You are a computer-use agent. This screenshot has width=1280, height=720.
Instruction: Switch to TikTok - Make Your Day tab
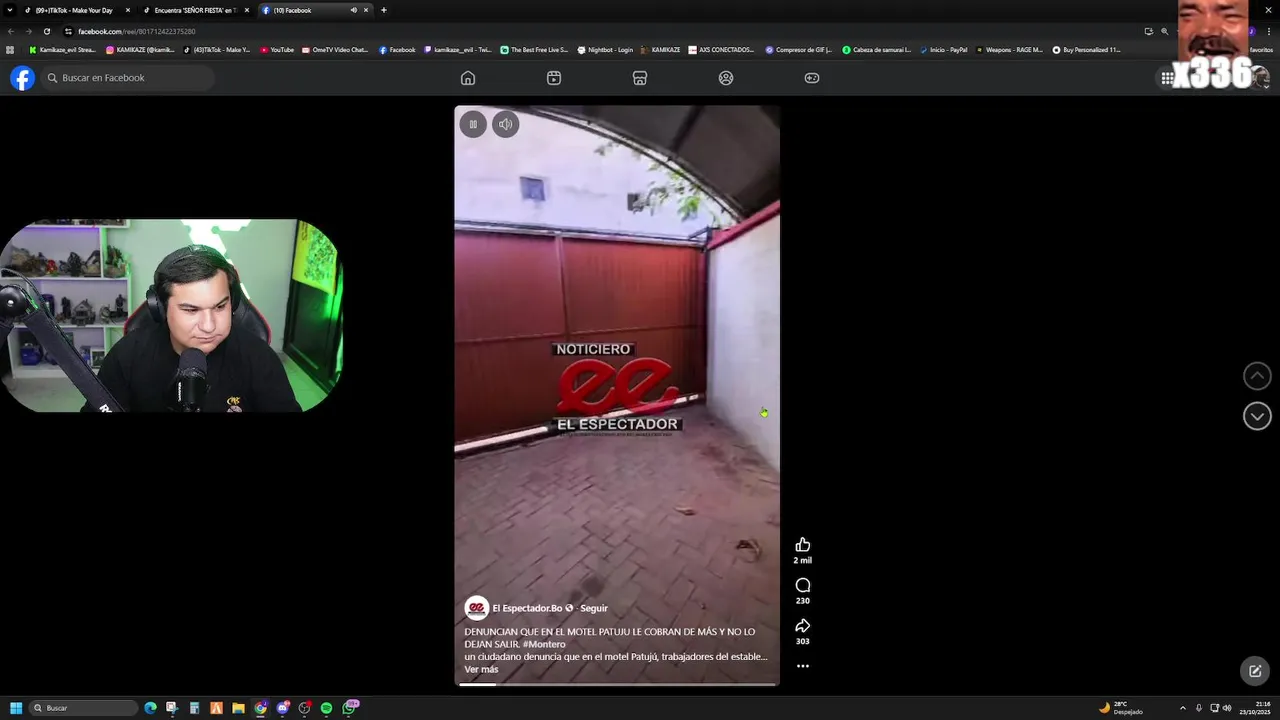pos(78,10)
